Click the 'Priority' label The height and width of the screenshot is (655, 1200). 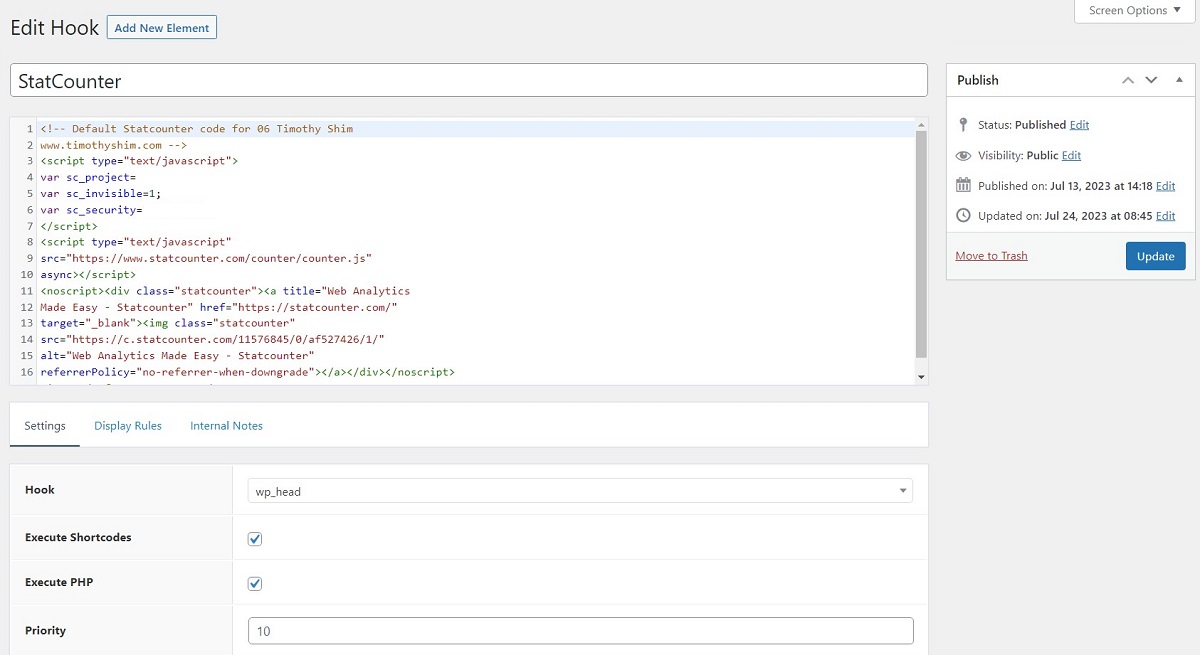pyautogui.click(x=45, y=630)
